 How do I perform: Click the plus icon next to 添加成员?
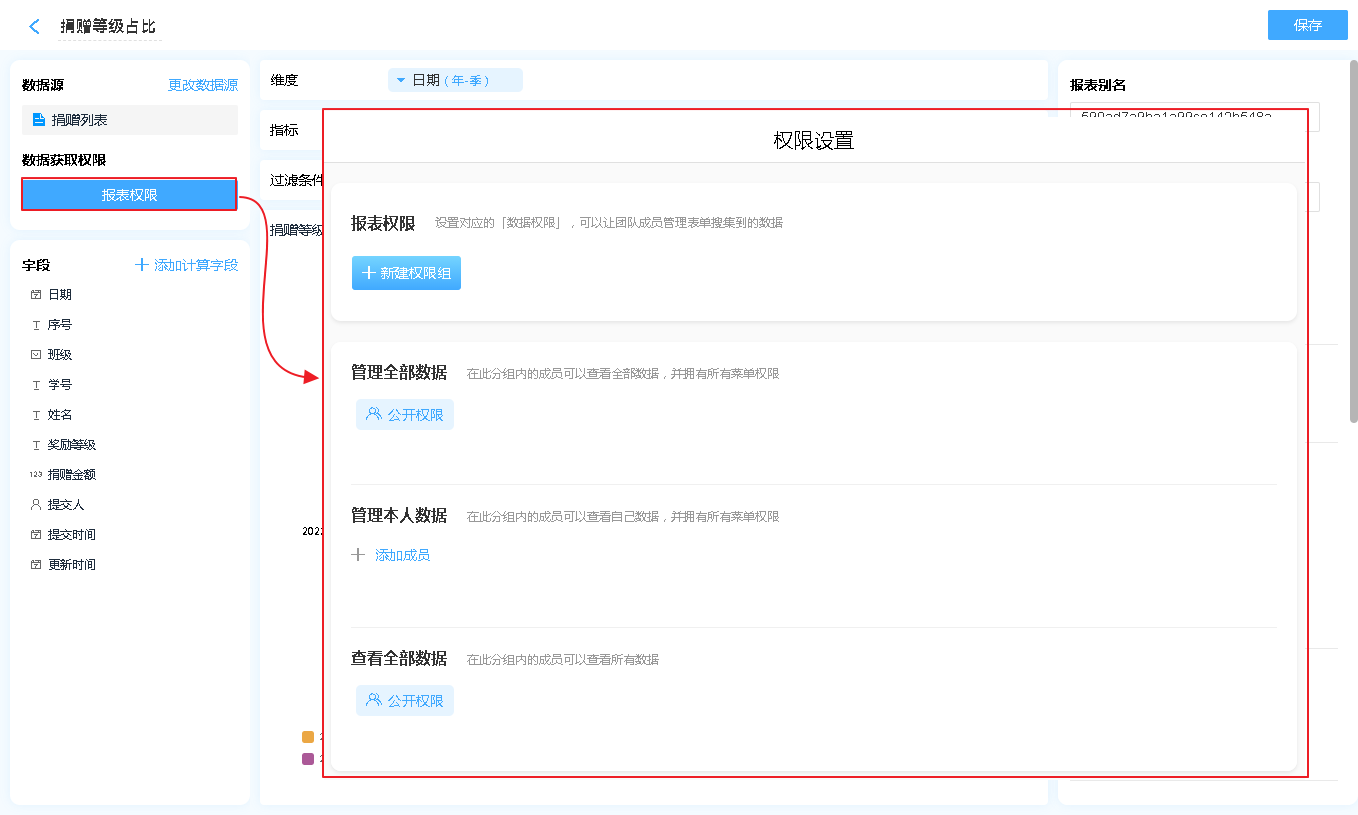(358, 555)
